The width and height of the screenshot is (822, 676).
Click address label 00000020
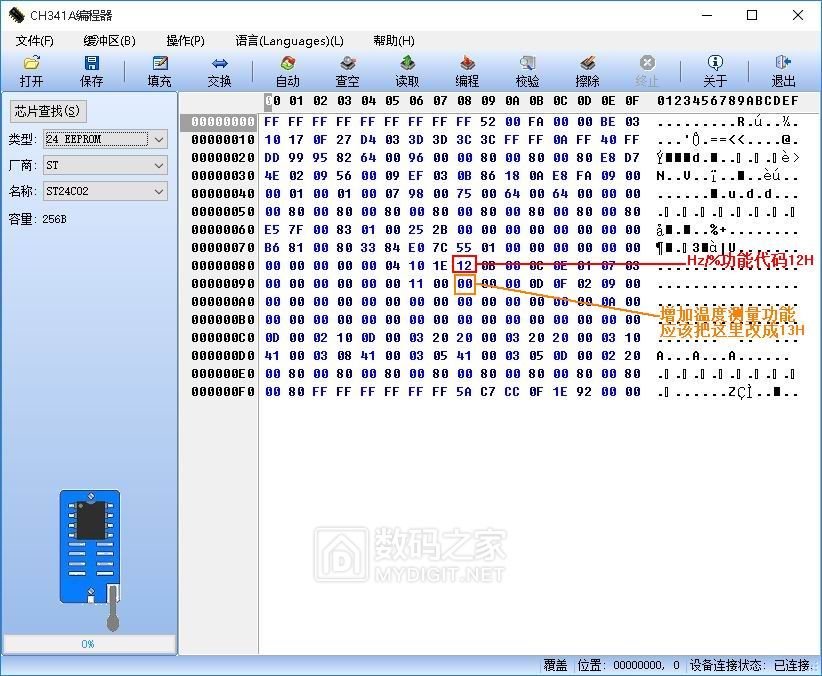223,157
